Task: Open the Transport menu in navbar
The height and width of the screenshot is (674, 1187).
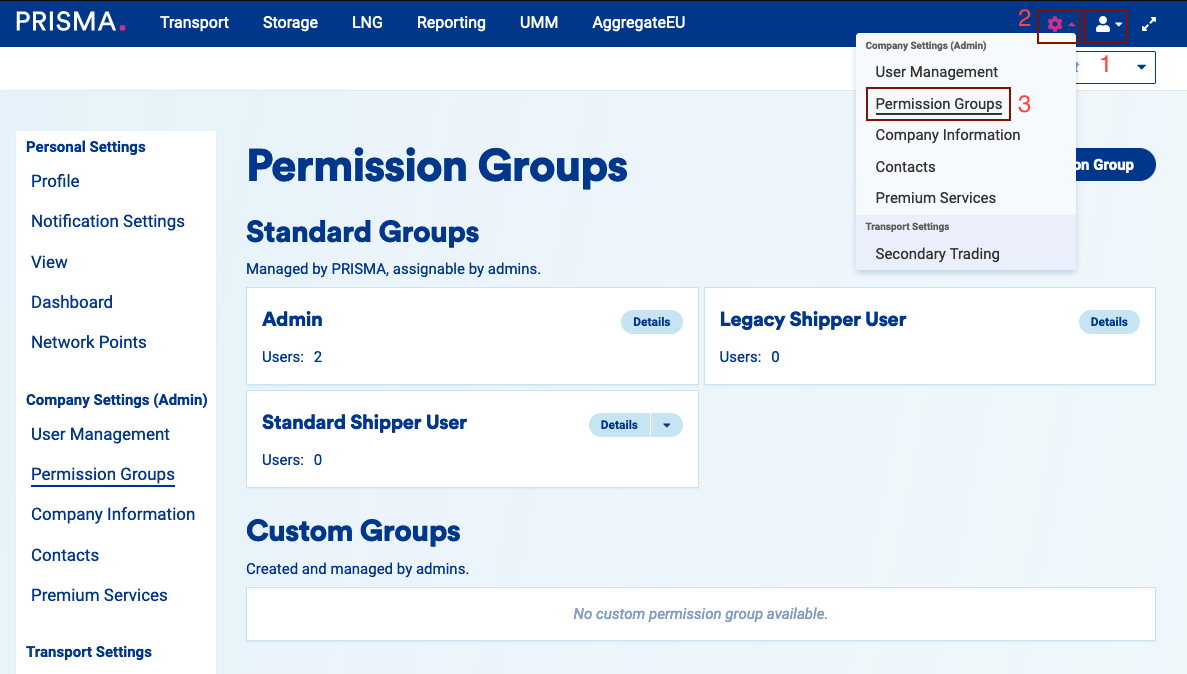Action: (x=194, y=22)
